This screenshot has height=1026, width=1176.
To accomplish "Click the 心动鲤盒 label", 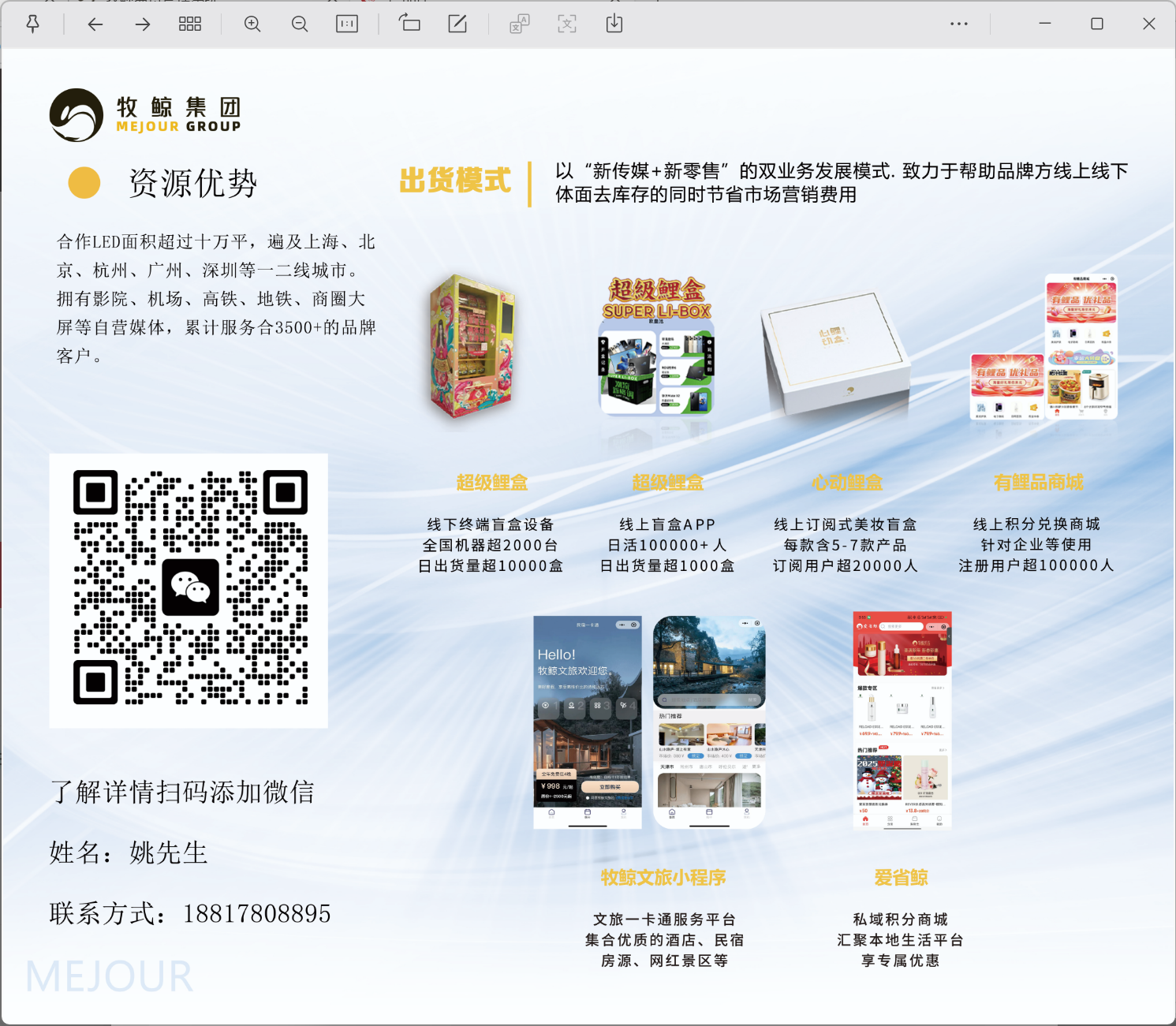I will tap(847, 482).
